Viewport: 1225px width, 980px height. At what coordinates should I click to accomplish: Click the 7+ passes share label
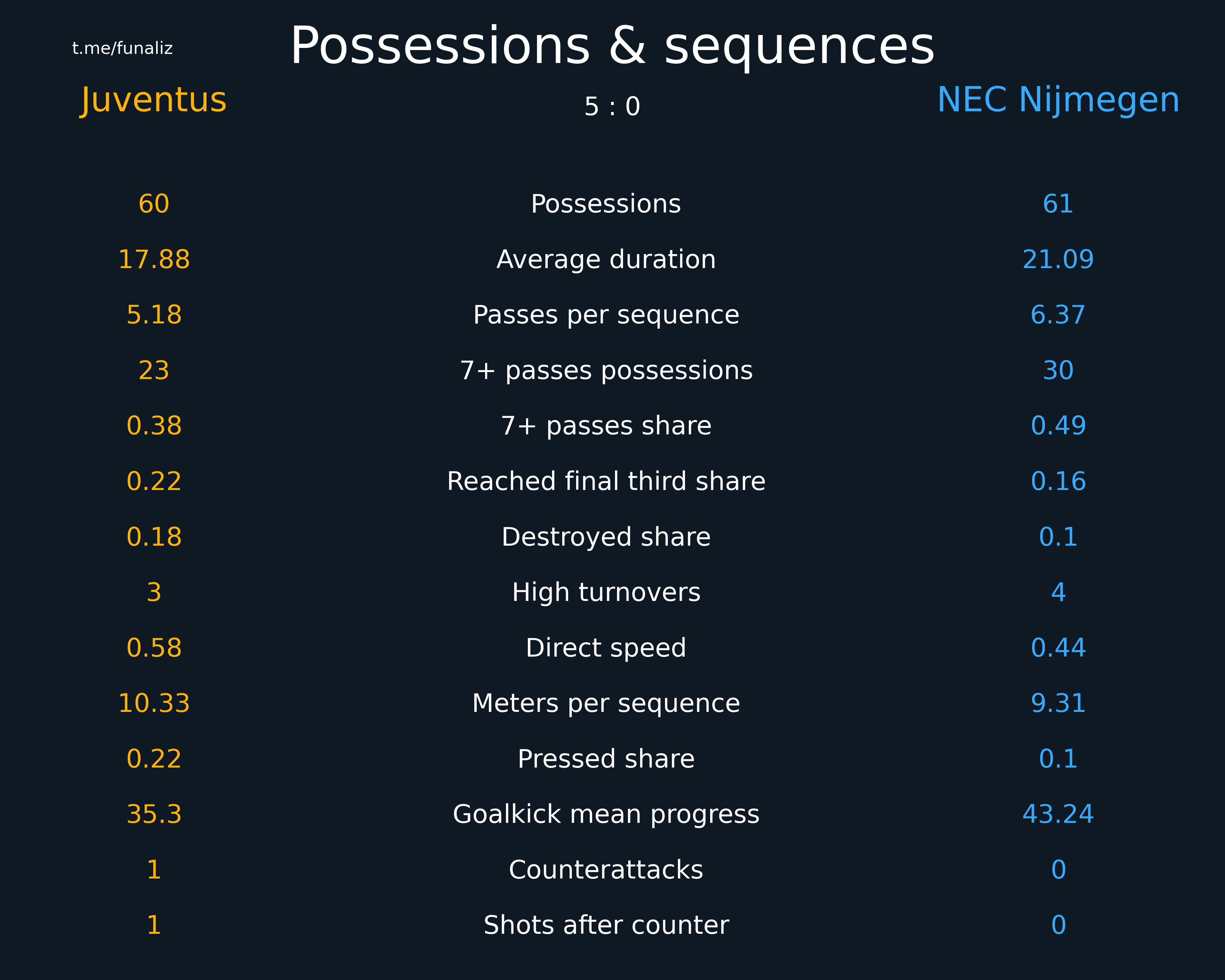point(606,426)
